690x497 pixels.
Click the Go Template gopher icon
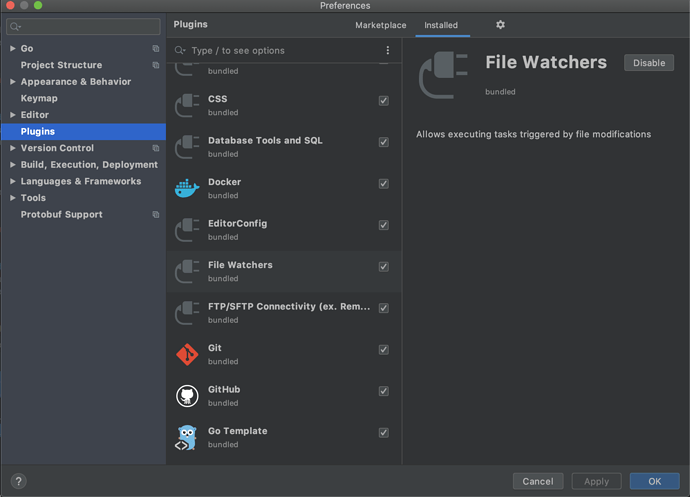pos(187,438)
